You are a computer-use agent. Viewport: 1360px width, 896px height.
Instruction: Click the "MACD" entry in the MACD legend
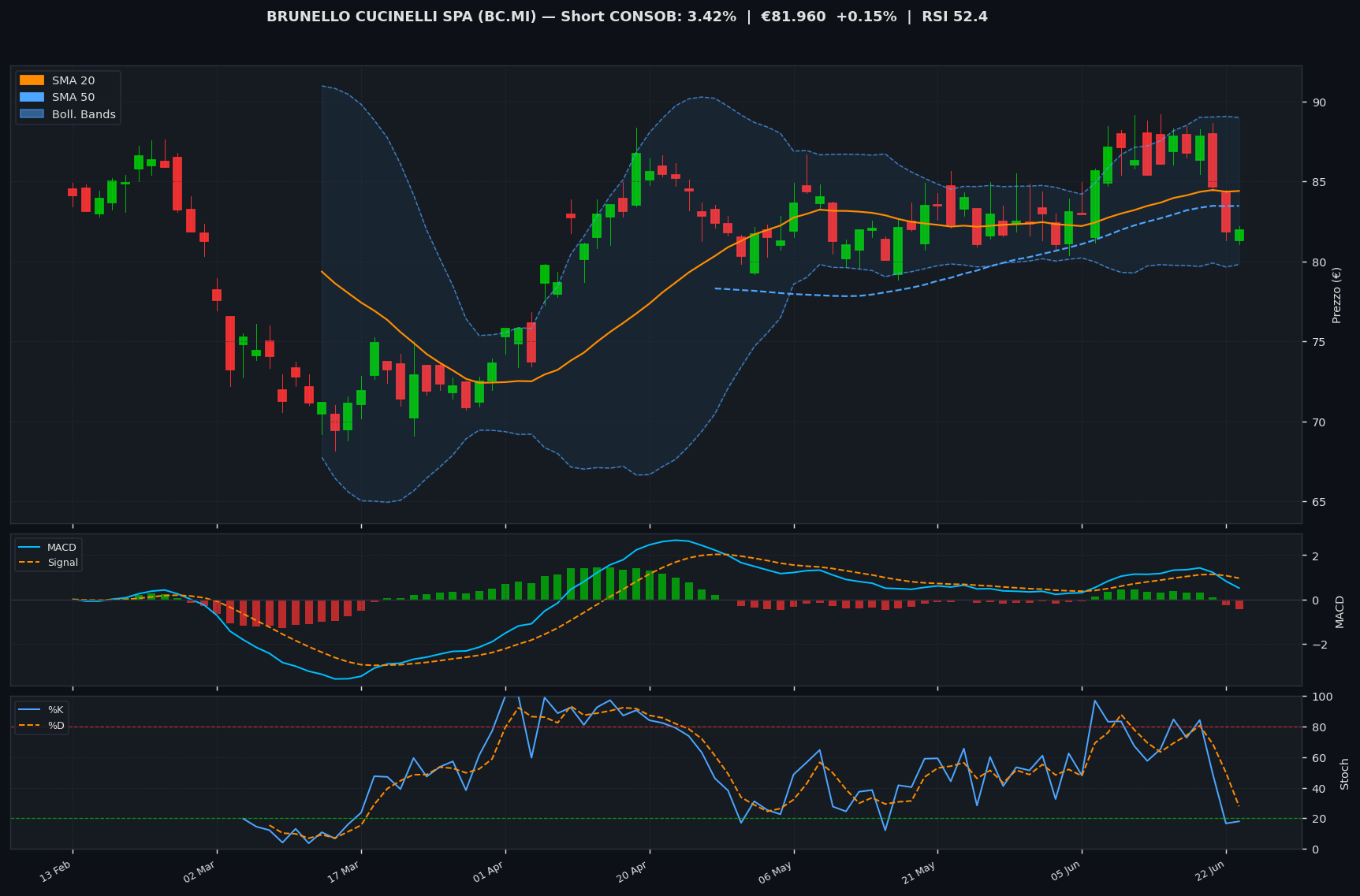[x=61, y=548]
